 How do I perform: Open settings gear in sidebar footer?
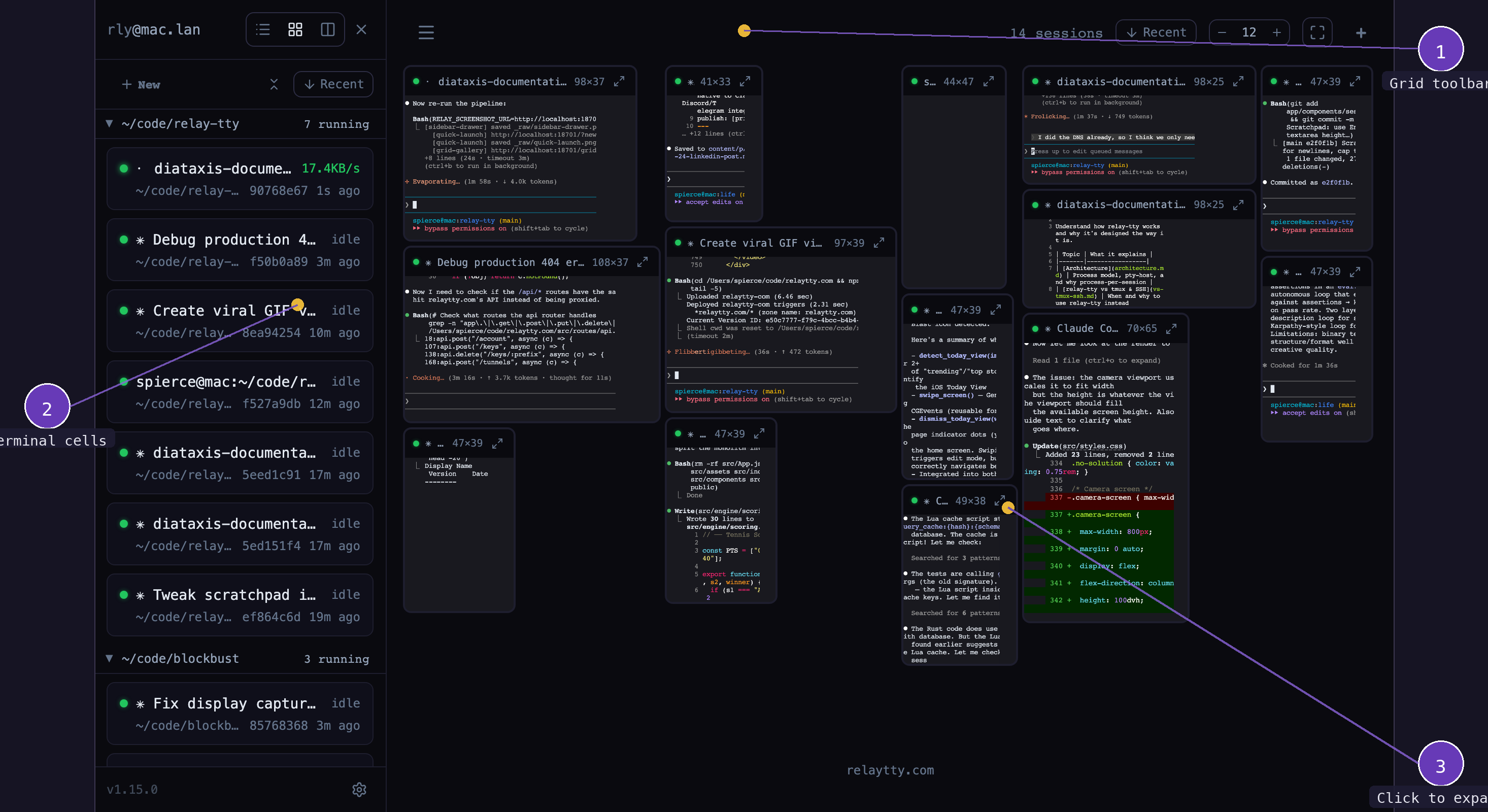tap(359, 790)
